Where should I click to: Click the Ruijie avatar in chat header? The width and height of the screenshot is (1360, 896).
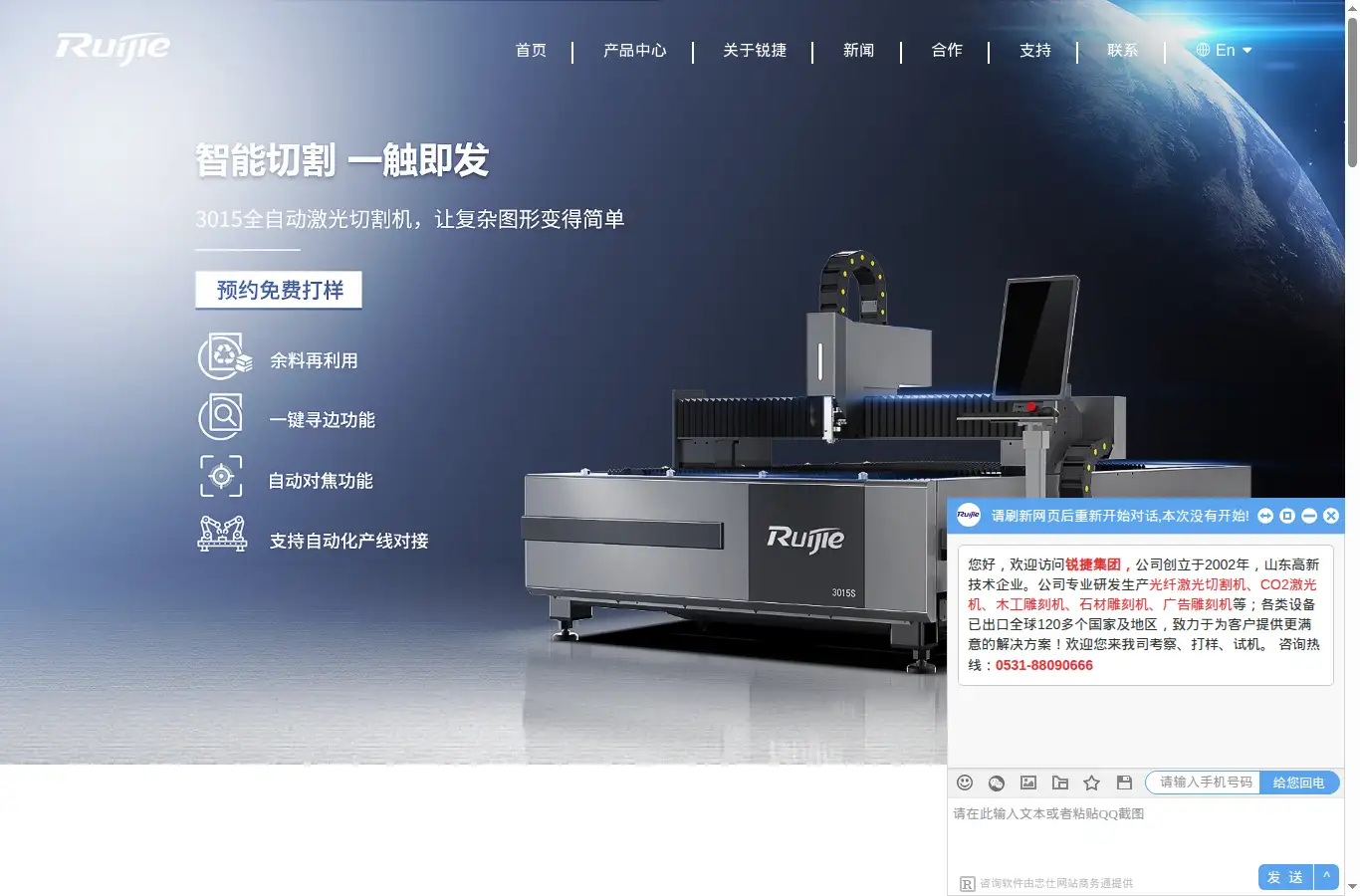pos(968,515)
